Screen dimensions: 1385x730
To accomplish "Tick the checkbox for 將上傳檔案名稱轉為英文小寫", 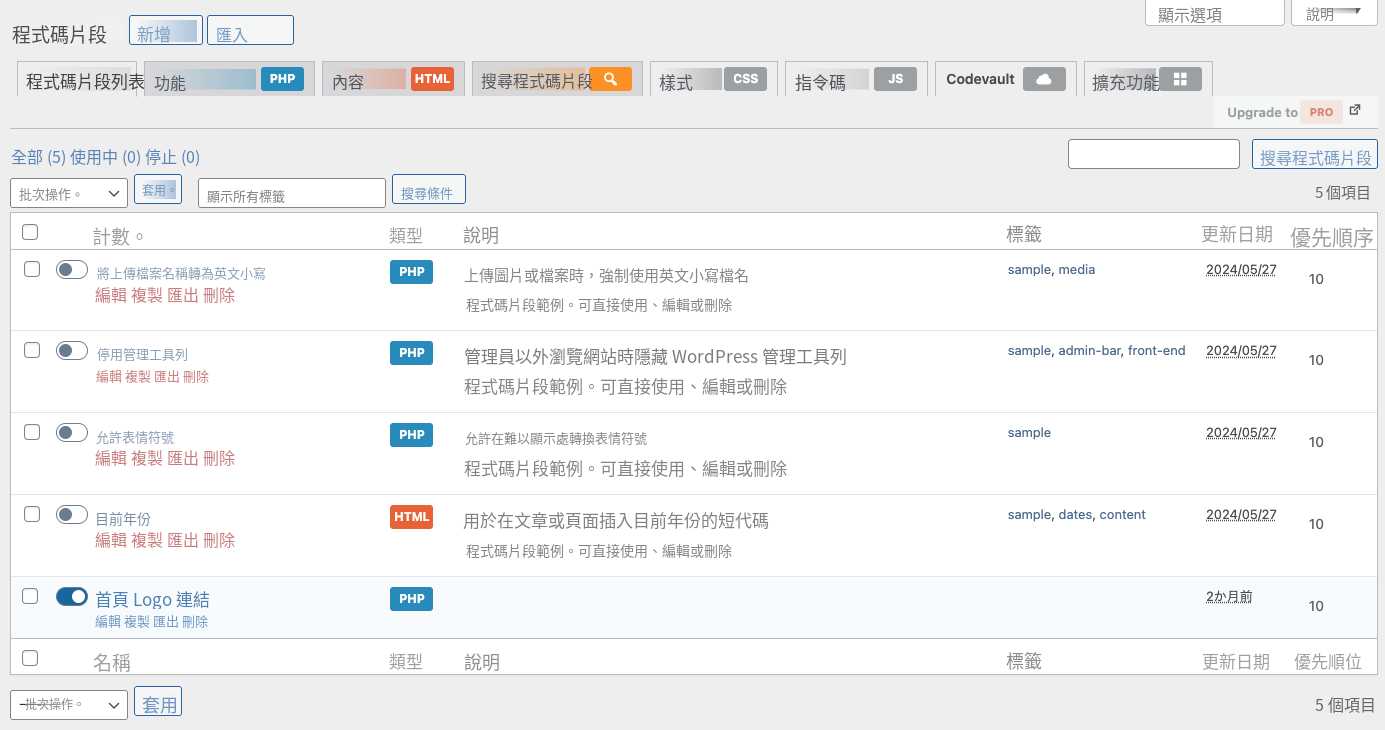I will point(32,269).
